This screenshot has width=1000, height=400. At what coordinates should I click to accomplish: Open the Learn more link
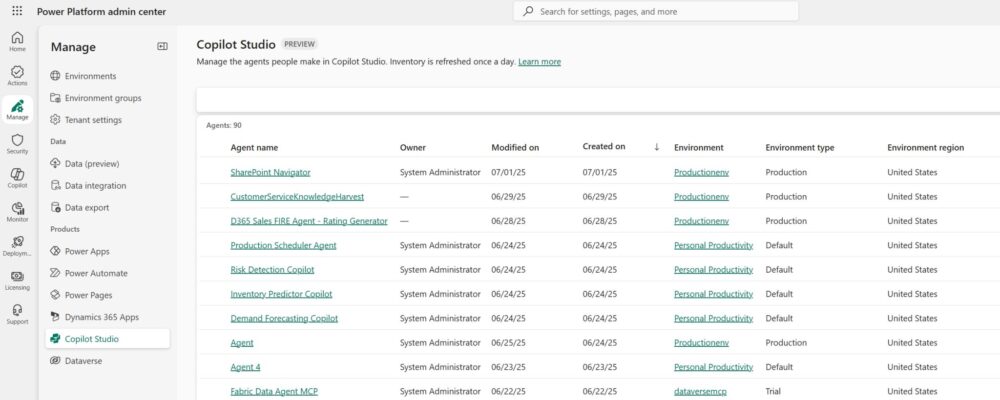pyautogui.click(x=540, y=62)
